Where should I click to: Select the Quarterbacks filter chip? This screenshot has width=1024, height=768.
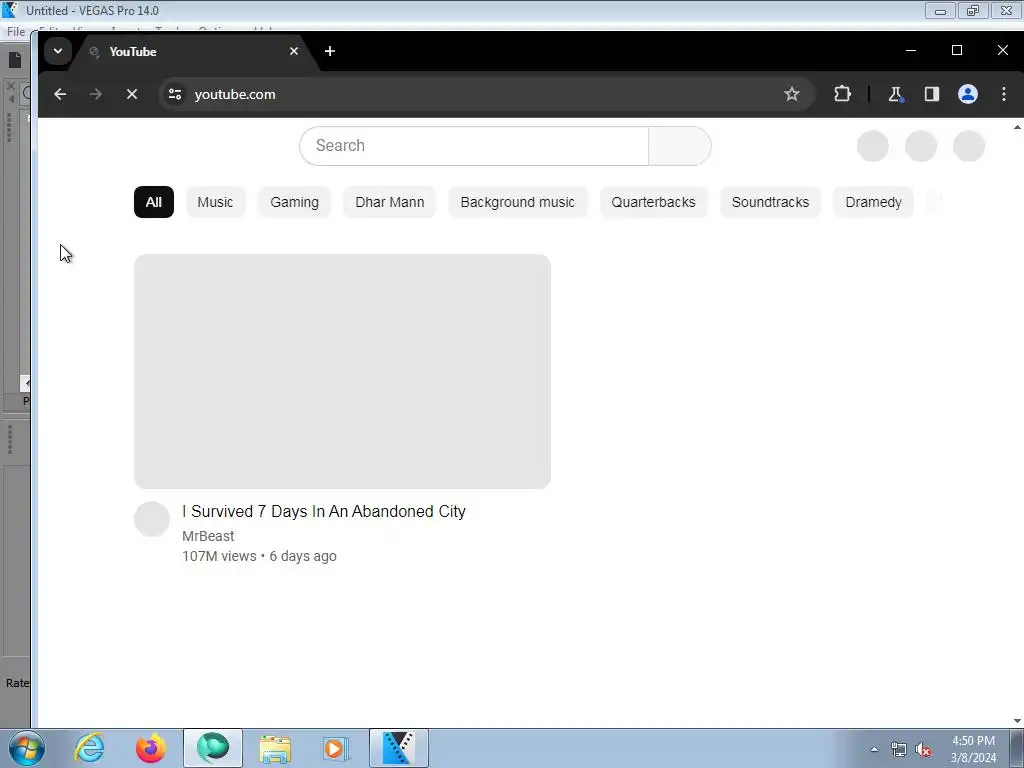(x=653, y=202)
